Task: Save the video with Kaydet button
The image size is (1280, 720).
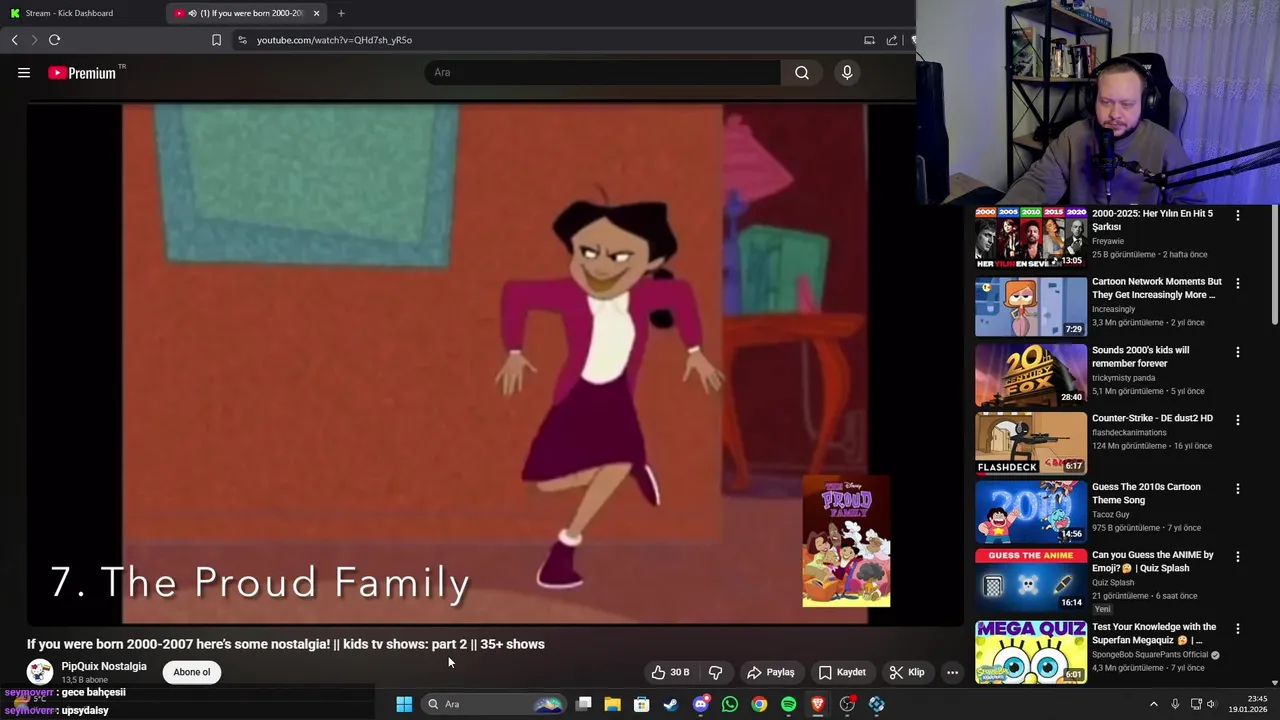Action: 842,672
